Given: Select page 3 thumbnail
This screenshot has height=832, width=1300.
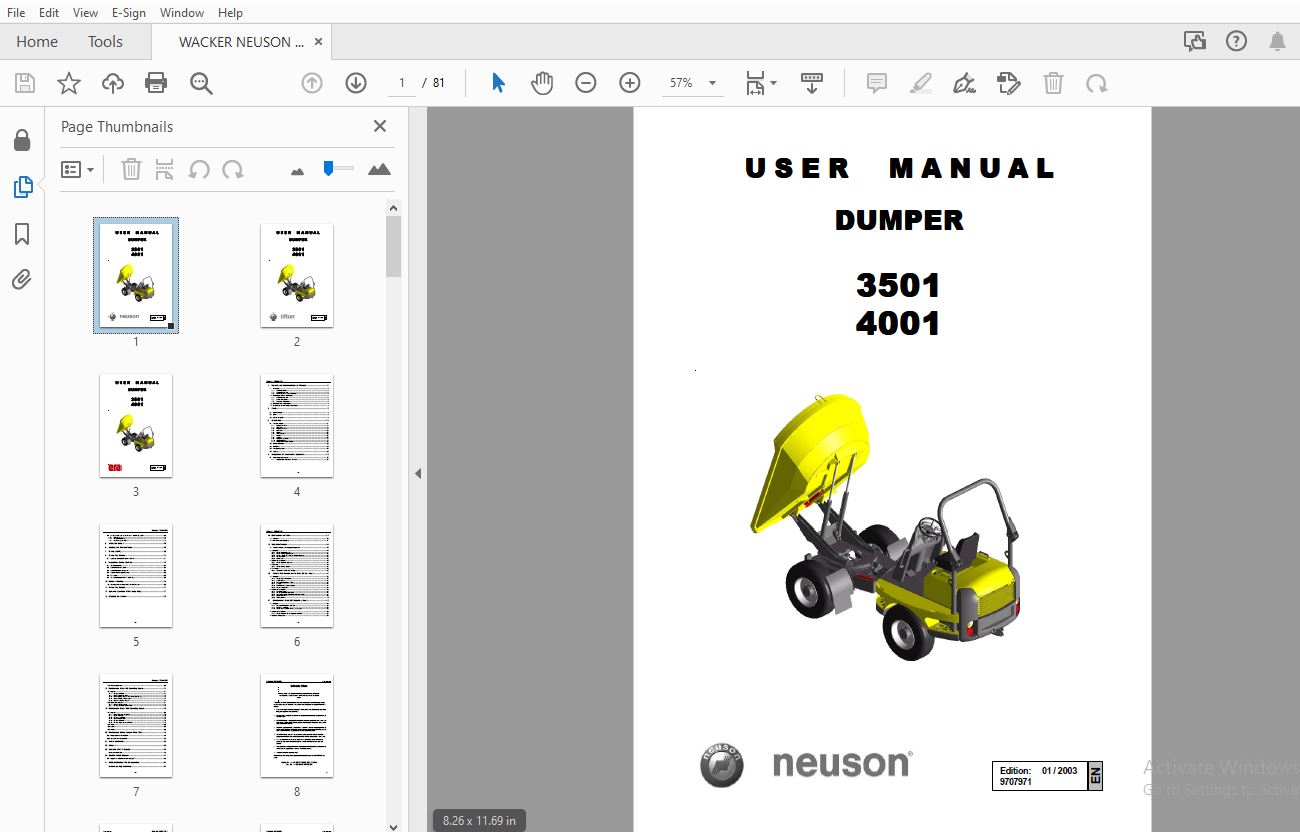Looking at the screenshot, I should [136, 425].
